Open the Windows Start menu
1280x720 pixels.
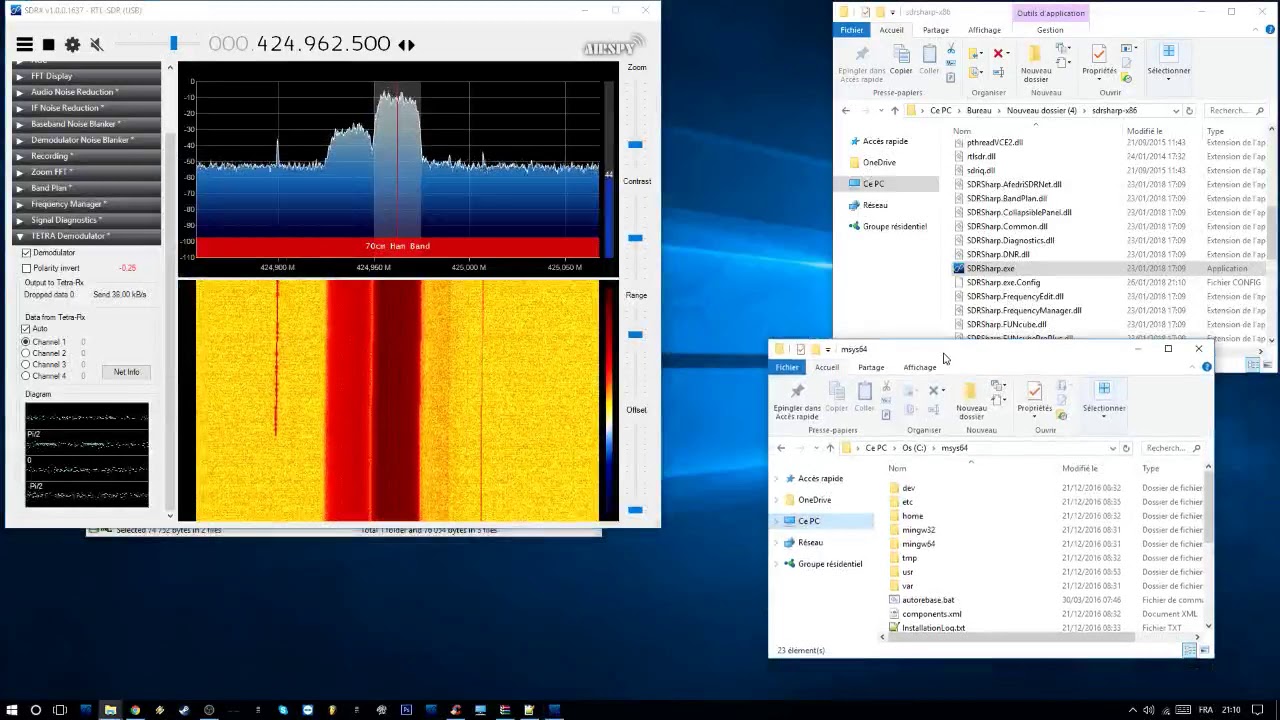coord(12,710)
